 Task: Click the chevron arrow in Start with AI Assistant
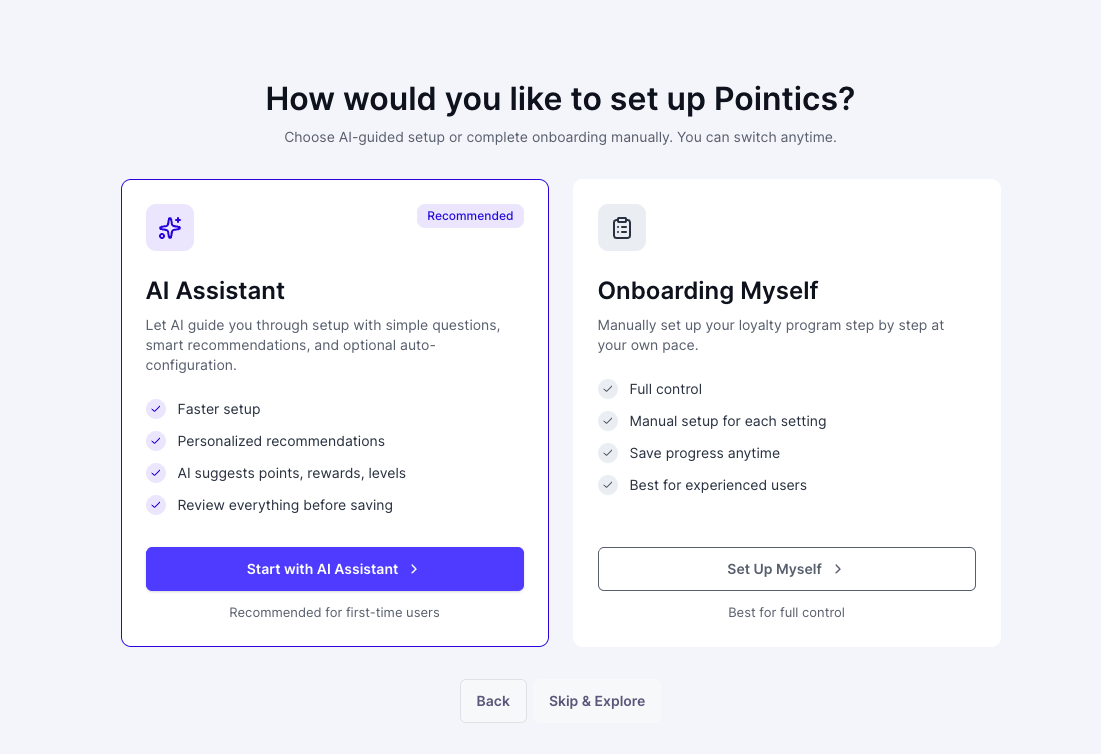tap(414, 569)
